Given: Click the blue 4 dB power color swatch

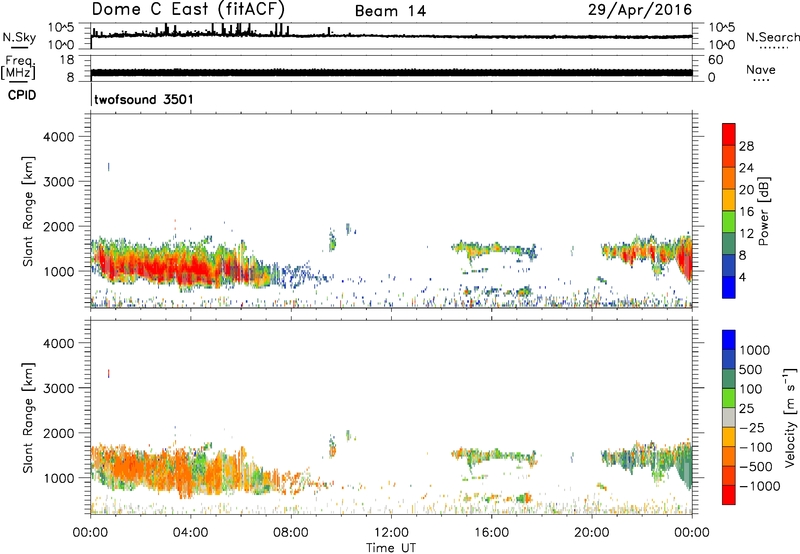Looking at the screenshot, I should pyautogui.click(x=729, y=287).
